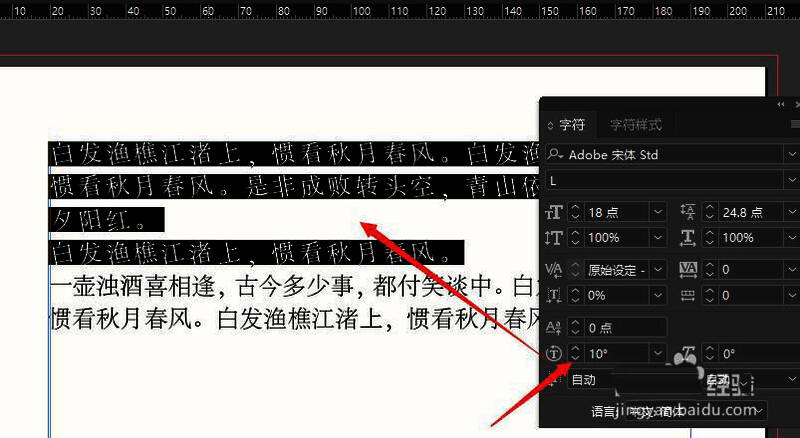This screenshot has height=438, width=800.
Task: Click the horizontal scale icon
Action: tap(688, 238)
